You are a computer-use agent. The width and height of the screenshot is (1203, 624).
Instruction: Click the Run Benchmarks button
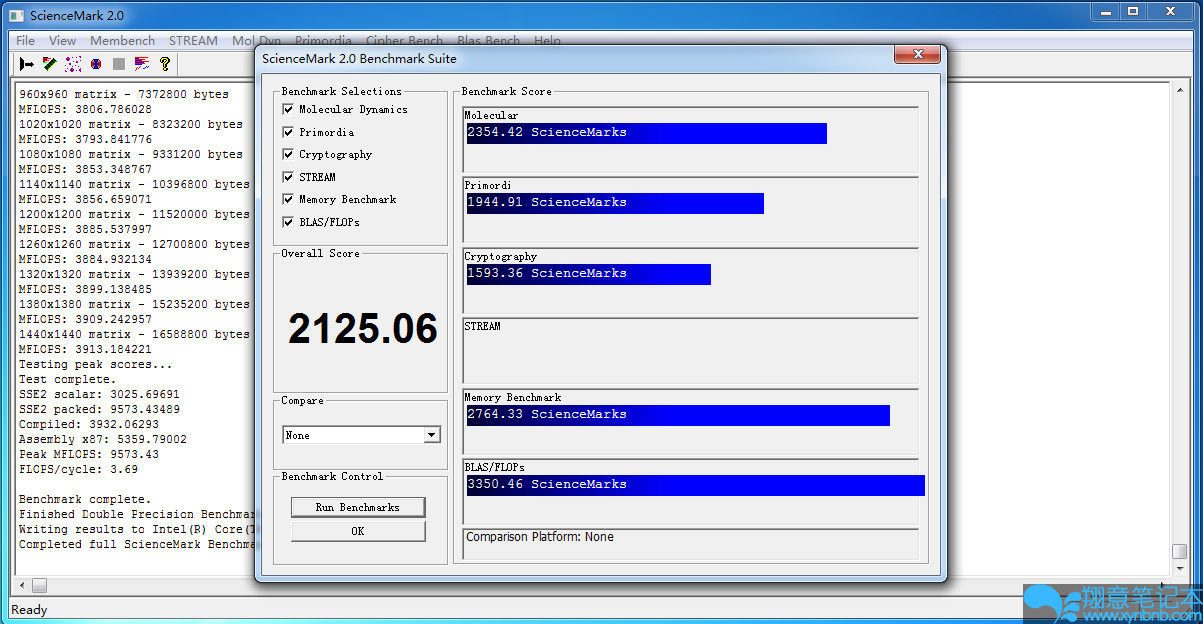tap(358, 507)
